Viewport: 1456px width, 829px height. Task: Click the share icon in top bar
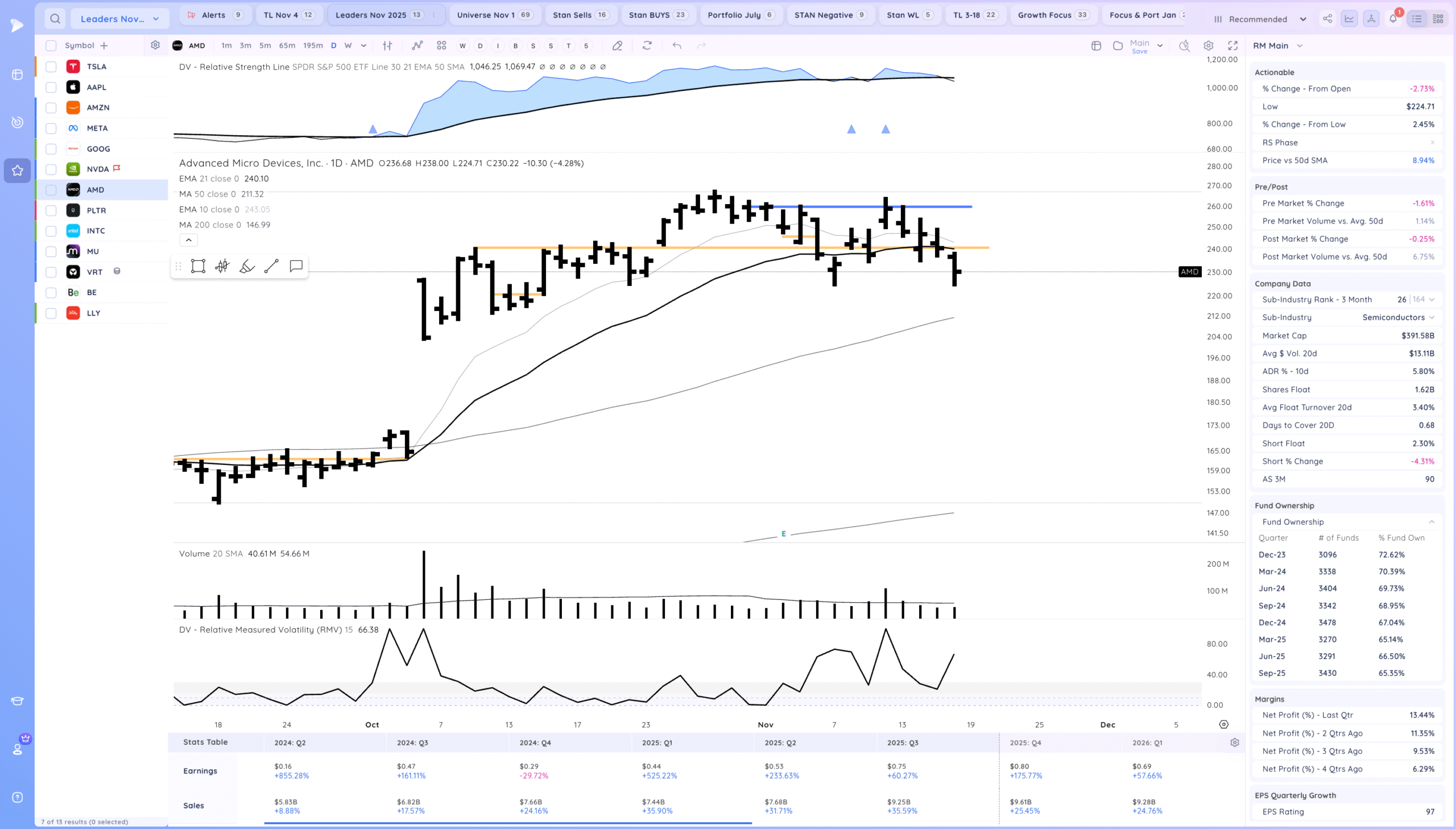[x=1327, y=19]
